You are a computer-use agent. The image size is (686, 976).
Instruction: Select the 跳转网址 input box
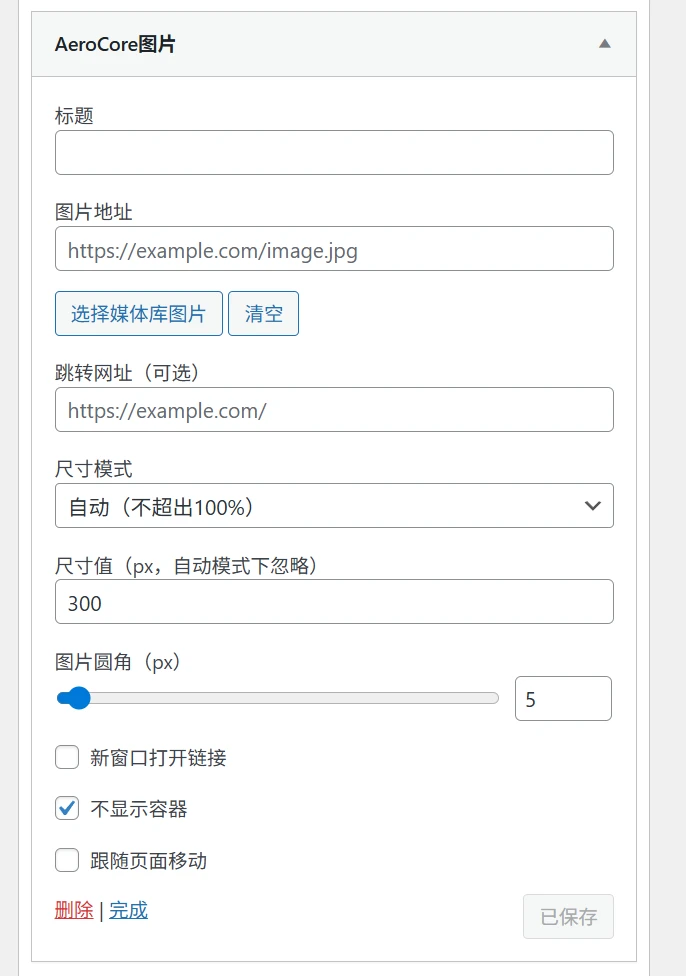334,410
